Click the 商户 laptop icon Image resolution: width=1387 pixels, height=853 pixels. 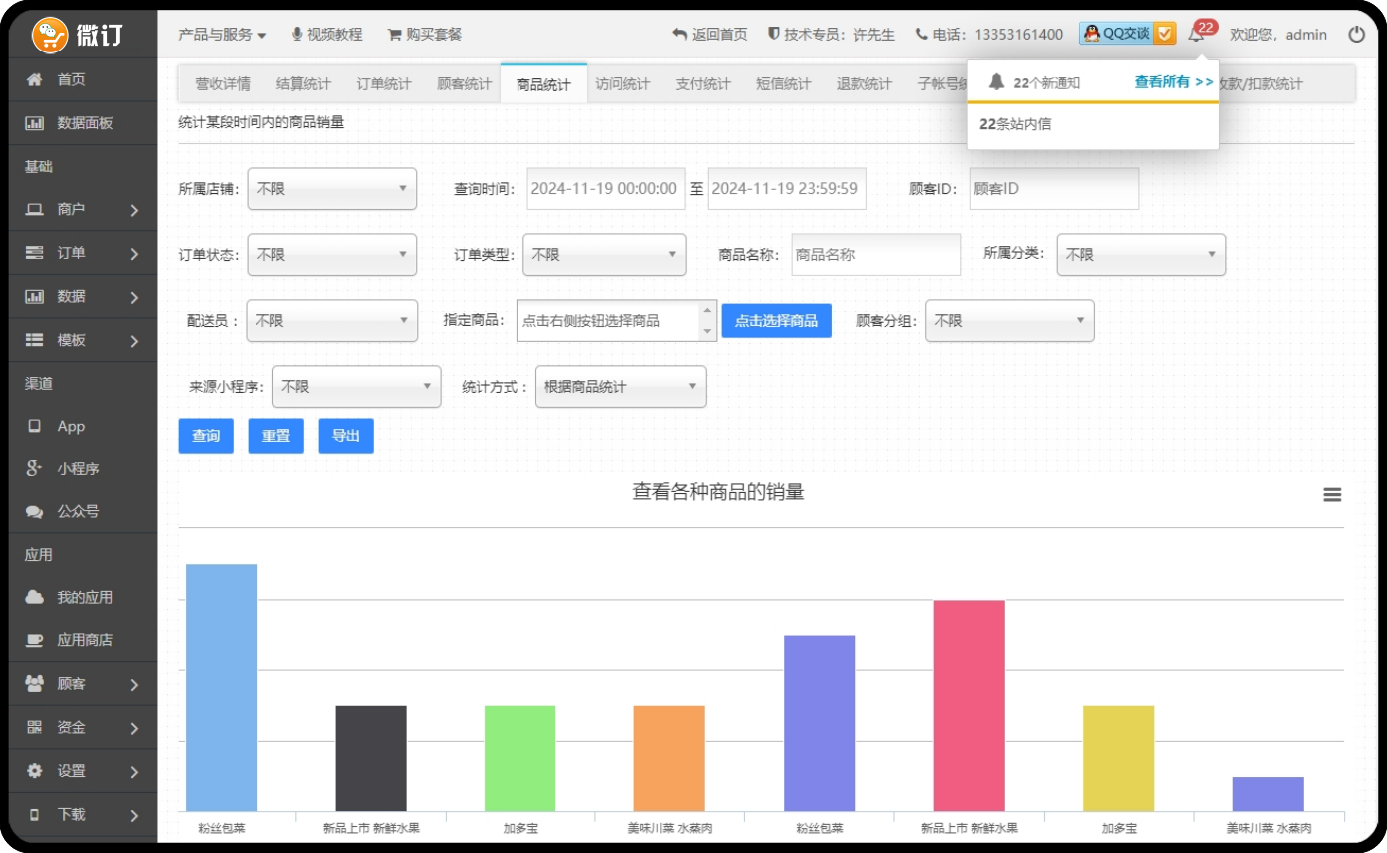point(35,210)
